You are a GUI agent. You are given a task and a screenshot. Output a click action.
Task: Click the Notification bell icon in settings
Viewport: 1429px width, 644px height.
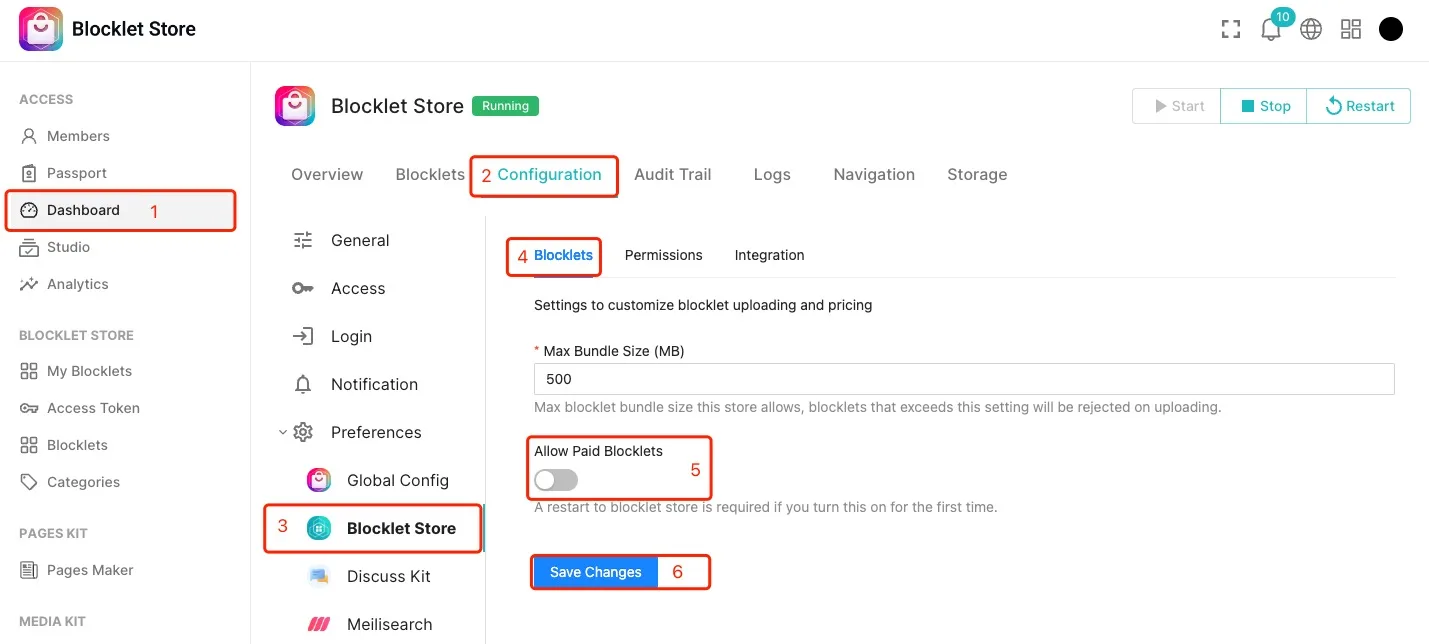(x=303, y=384)
